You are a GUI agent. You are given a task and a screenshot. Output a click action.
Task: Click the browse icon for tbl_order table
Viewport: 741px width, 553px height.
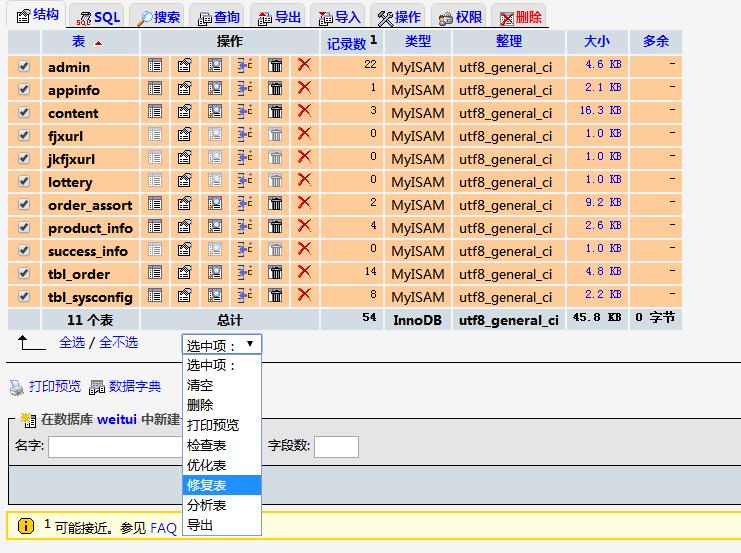click(x=155, y=272)
